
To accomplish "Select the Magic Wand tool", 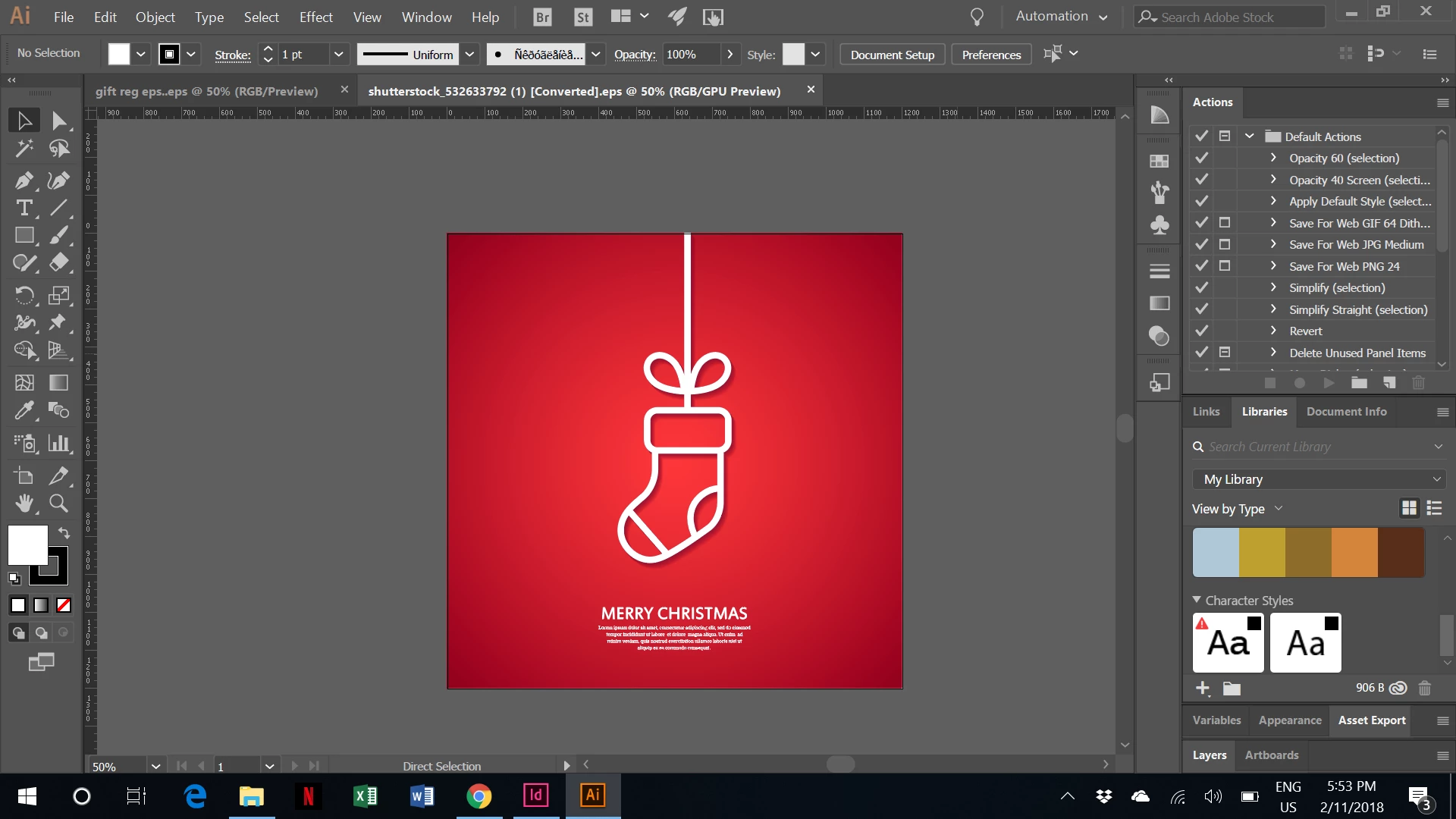I will pyautogui.click(x=24, y=148).
